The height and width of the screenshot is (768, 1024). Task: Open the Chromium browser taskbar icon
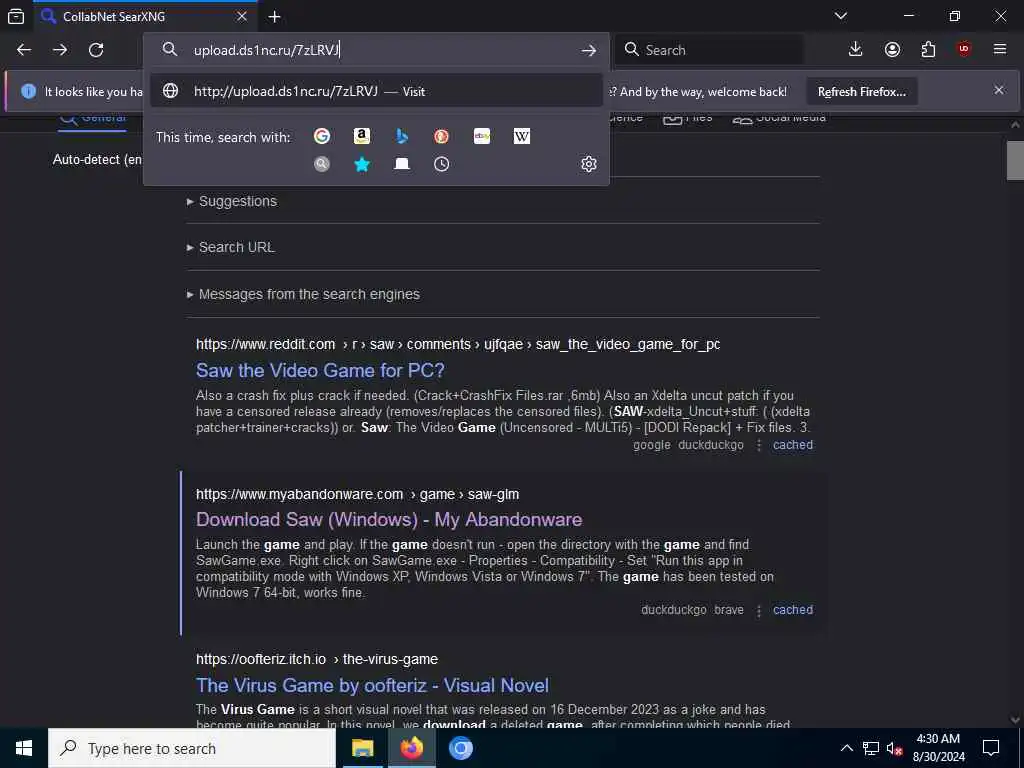(x=460, y=748)
